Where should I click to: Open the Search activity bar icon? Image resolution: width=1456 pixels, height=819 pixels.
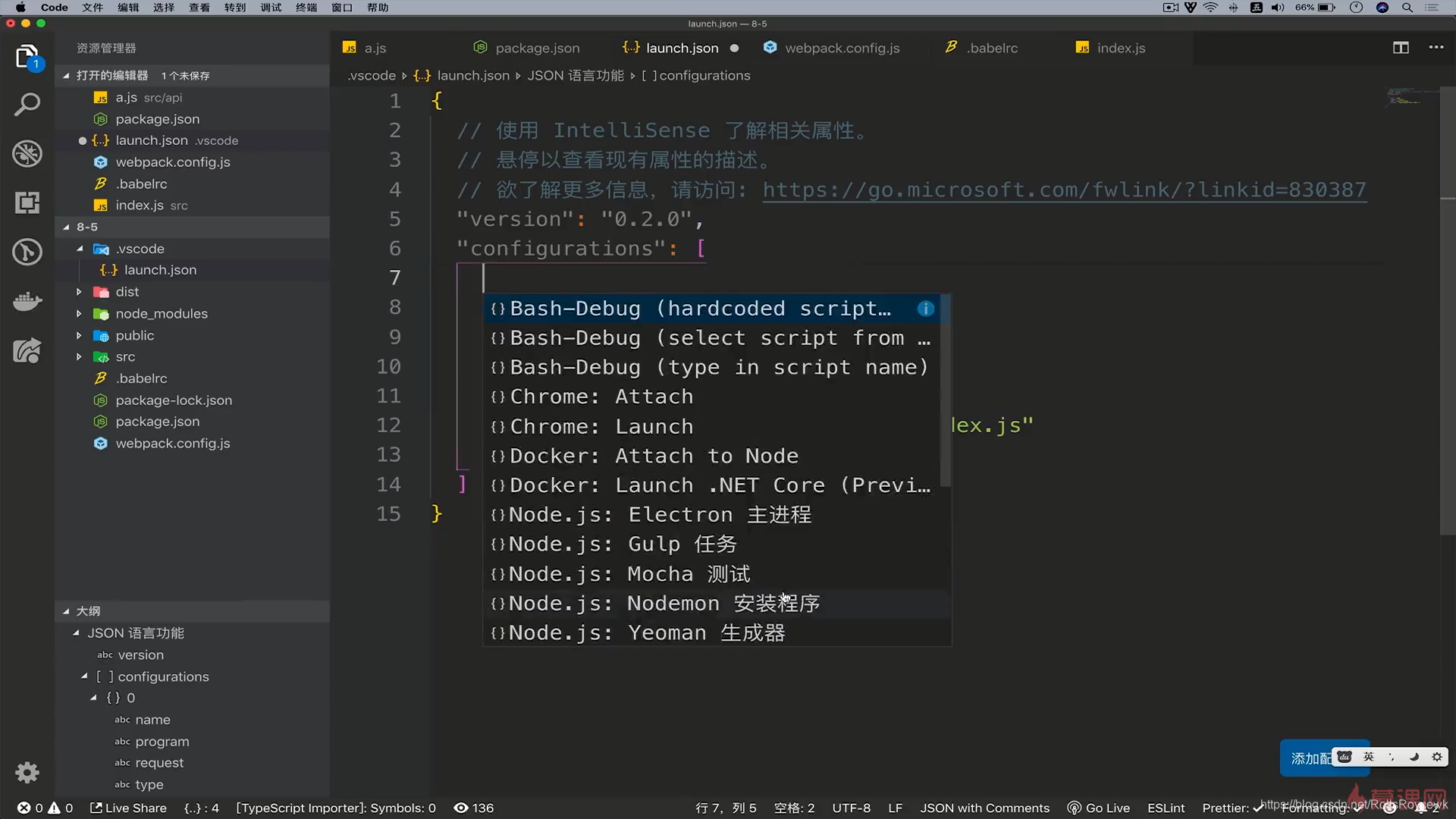coord(27,105)
